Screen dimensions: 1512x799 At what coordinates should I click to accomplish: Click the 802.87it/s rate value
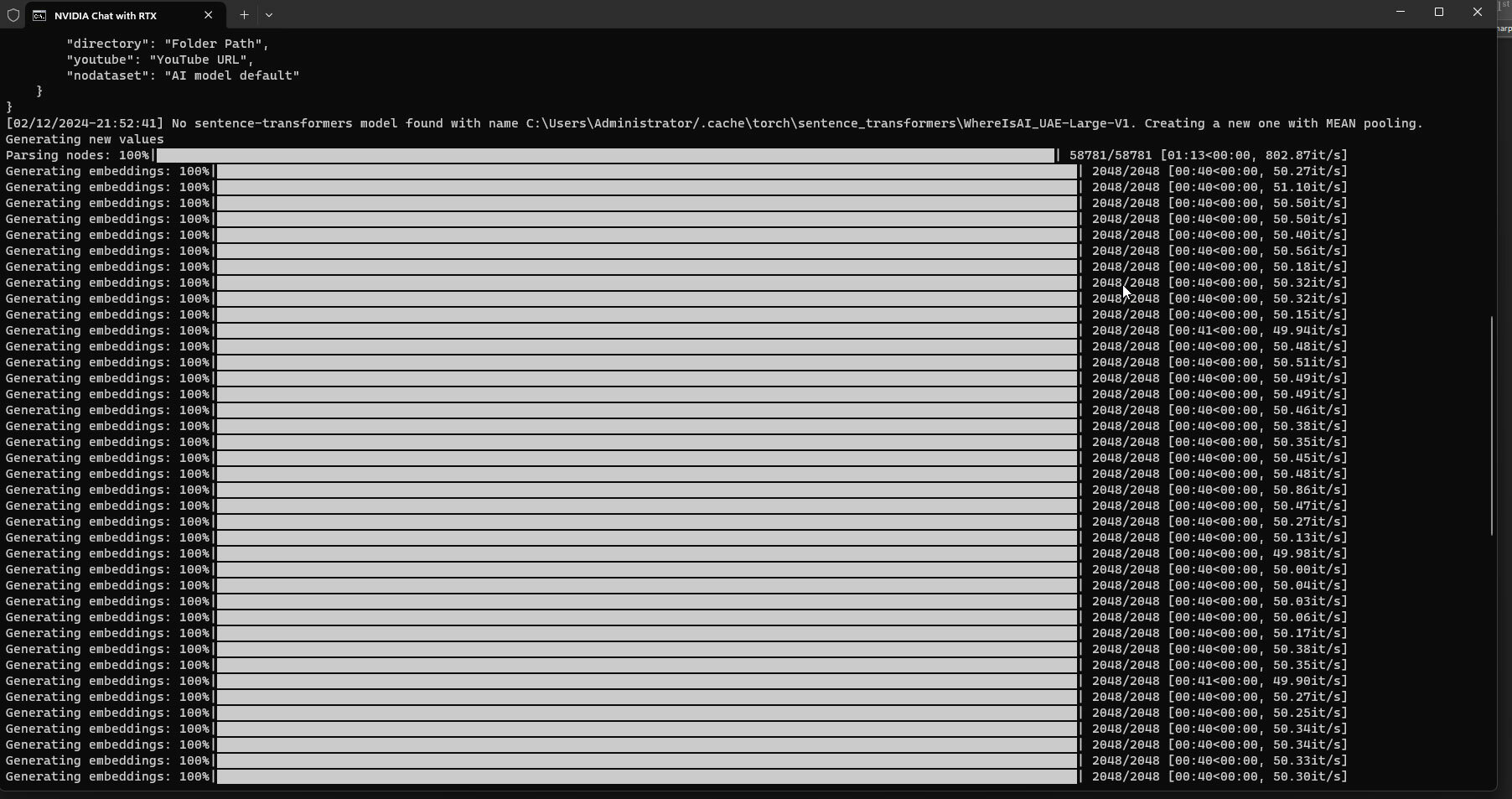[1303, 155]
